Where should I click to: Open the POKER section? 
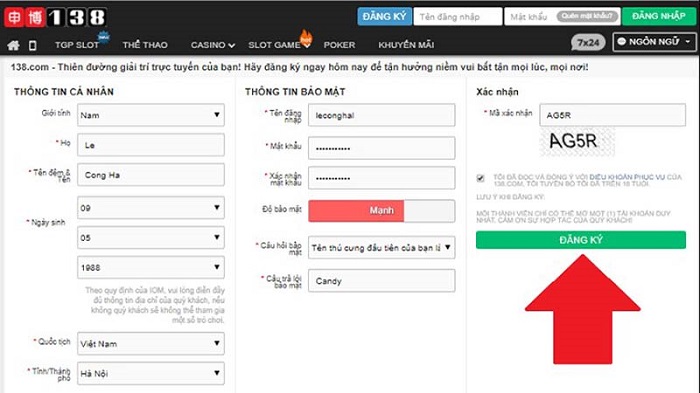coord(339,45)
